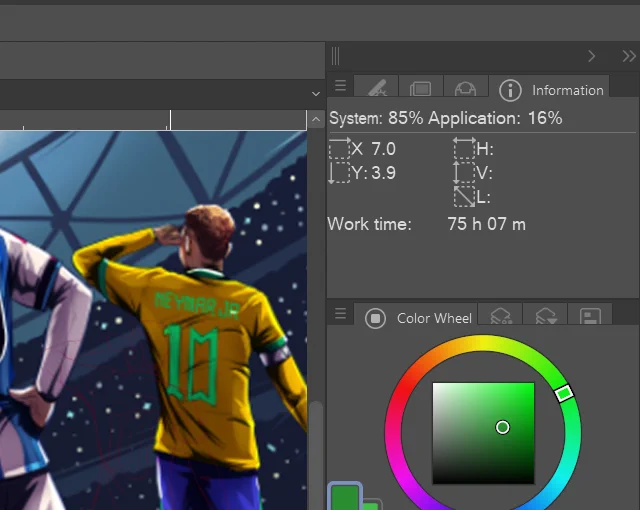Click the H: width measurement icon
640x510 pixels.
click(464, 148)
